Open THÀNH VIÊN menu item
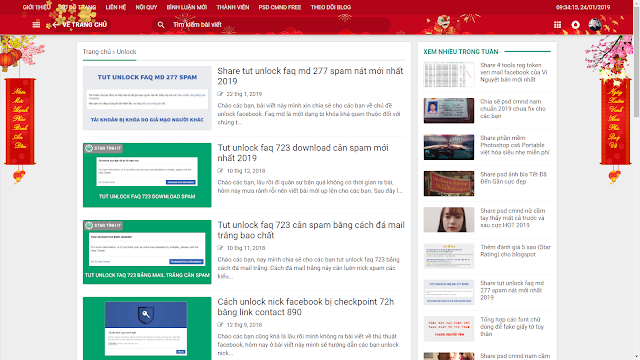The width and height of the screenshot is (640, 360). pos(233,7)
